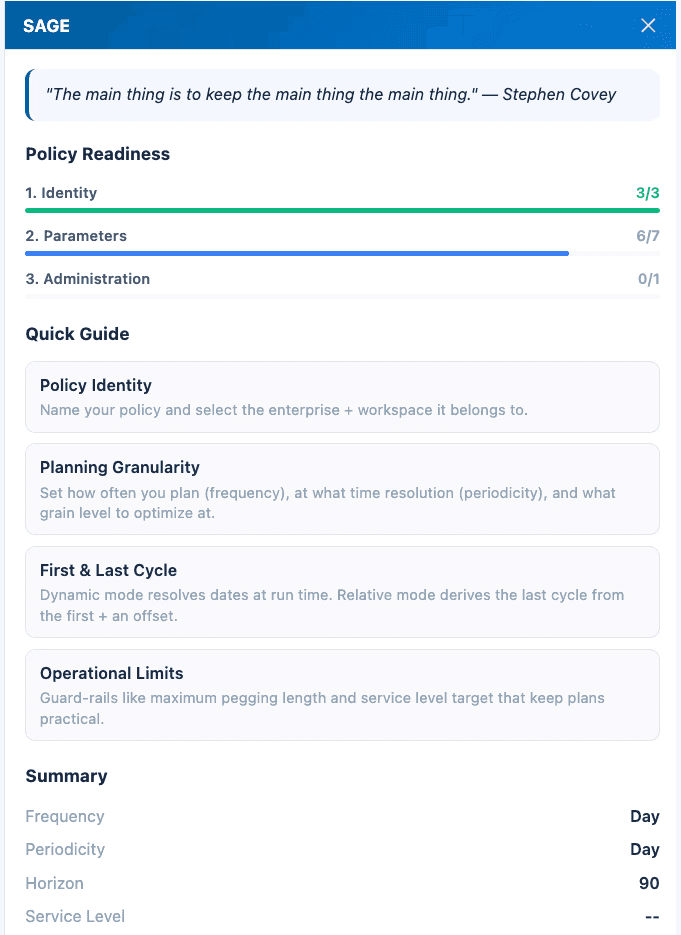Image resolution: width=681 pixels, height=935 pixels.
Task: Open the Operational Limits guide card
Action: coord(342,695)
